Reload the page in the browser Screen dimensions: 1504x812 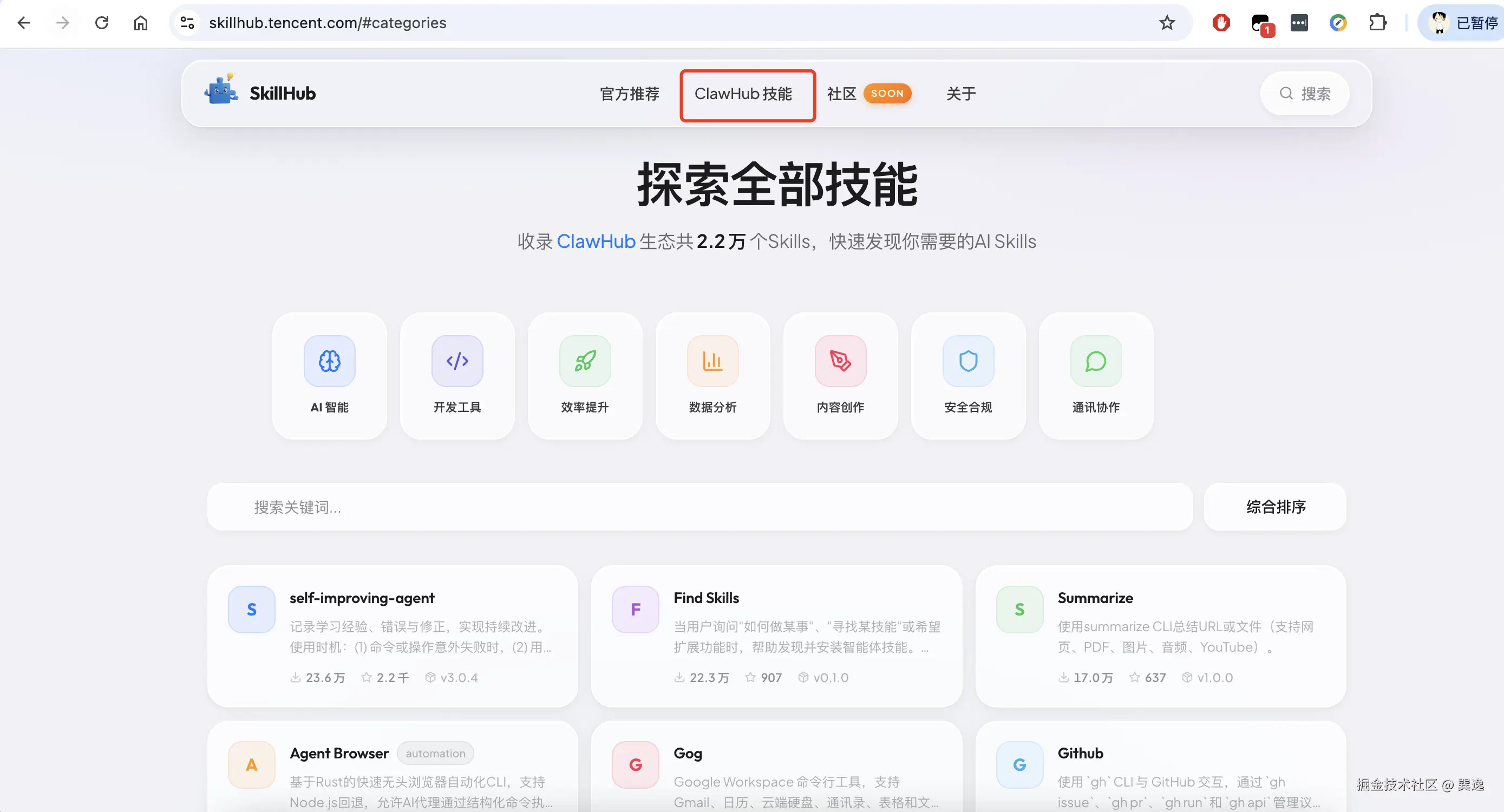pos(102,23)
